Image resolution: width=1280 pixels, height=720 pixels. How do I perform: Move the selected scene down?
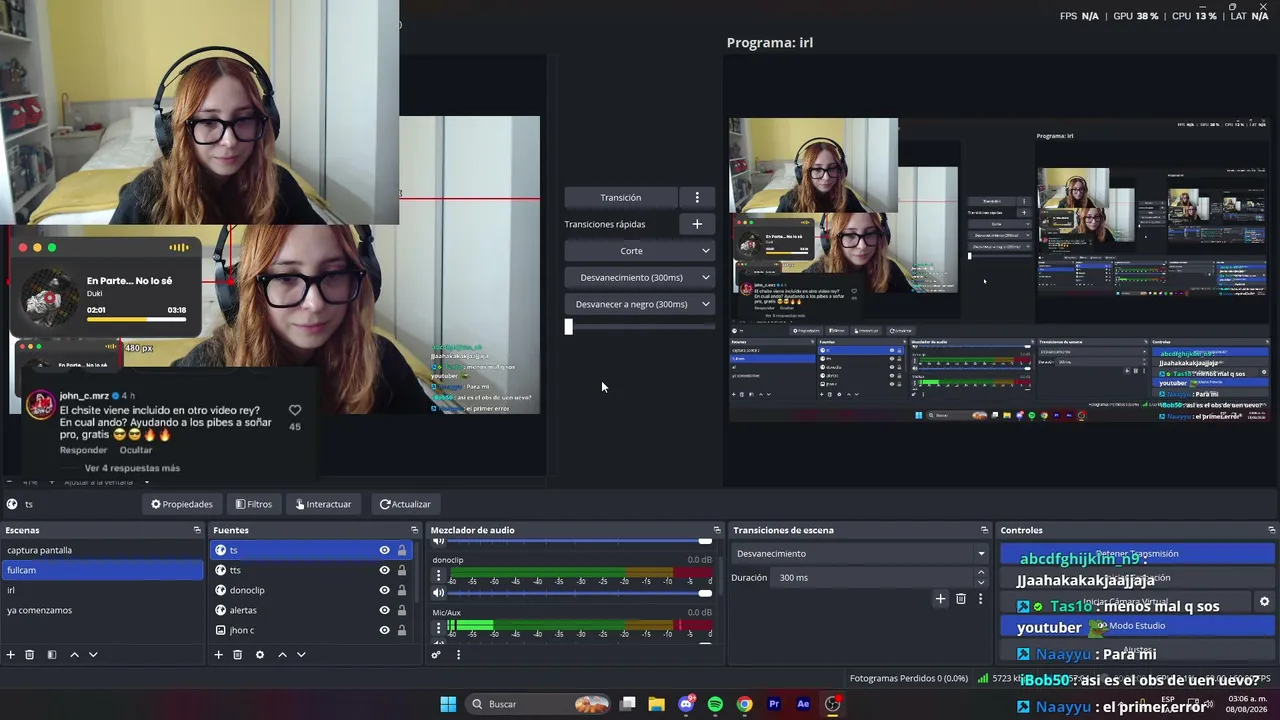[x=93, y=655]
